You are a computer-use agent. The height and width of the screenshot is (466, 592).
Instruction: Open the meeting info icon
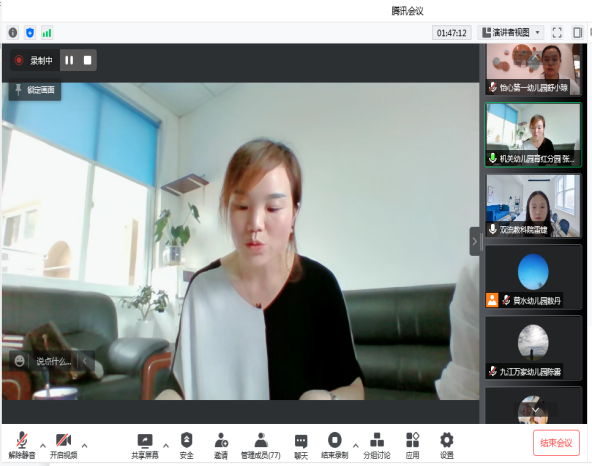coord(13,33)
